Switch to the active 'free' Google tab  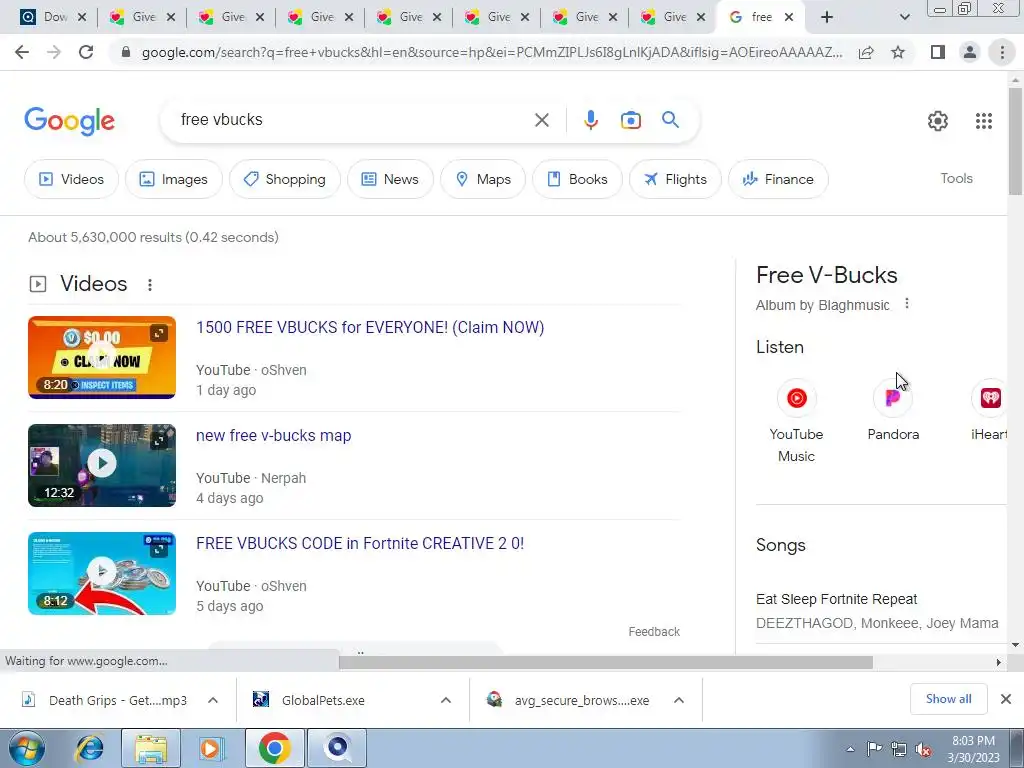pyautogui.click(x=760, y=18)
